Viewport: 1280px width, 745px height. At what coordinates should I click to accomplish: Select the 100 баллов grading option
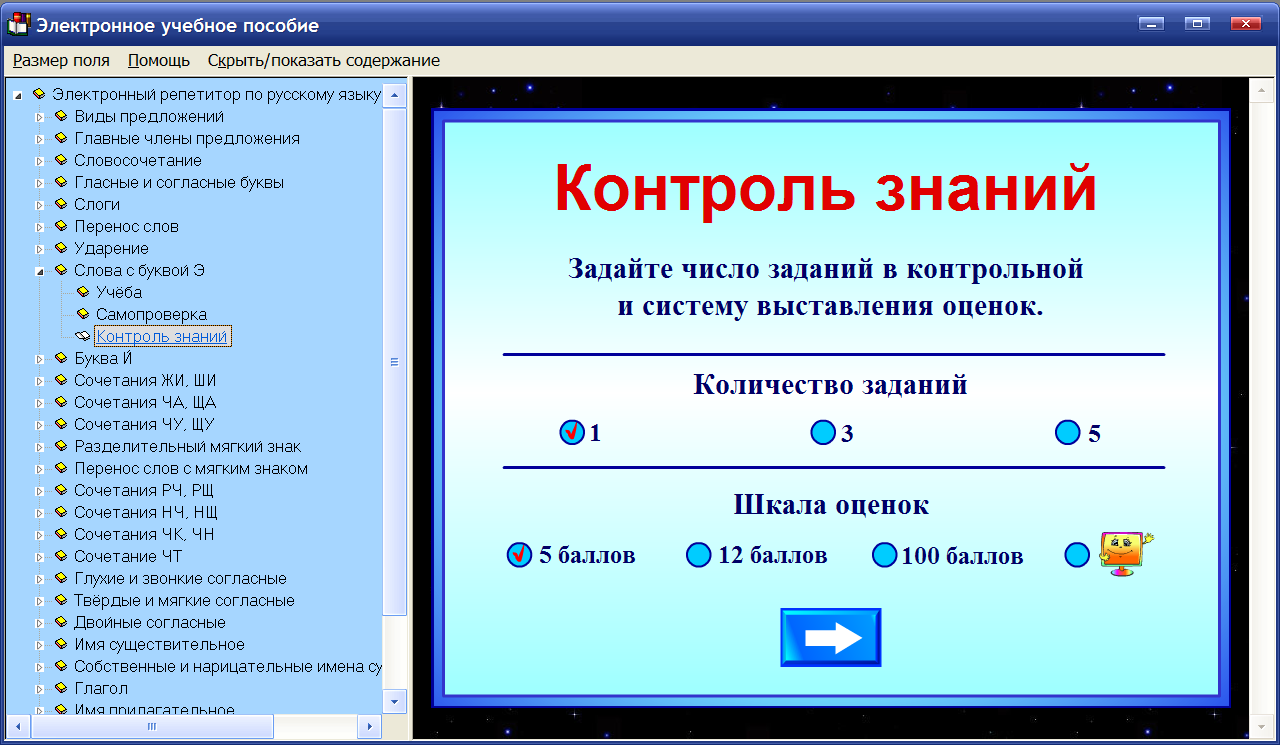pos(884,555)
